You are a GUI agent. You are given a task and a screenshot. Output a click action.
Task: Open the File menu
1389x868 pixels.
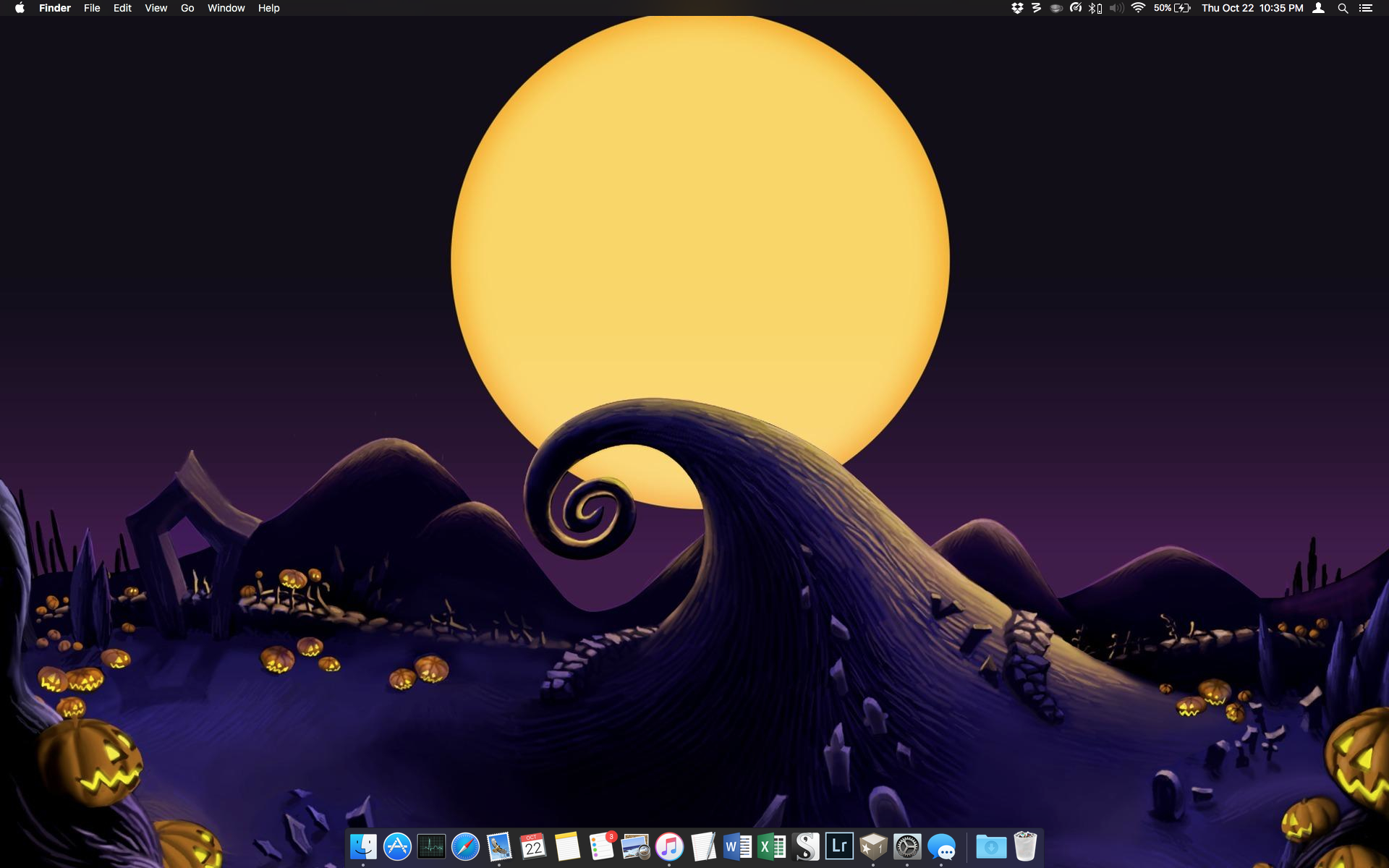coord(92,8)
